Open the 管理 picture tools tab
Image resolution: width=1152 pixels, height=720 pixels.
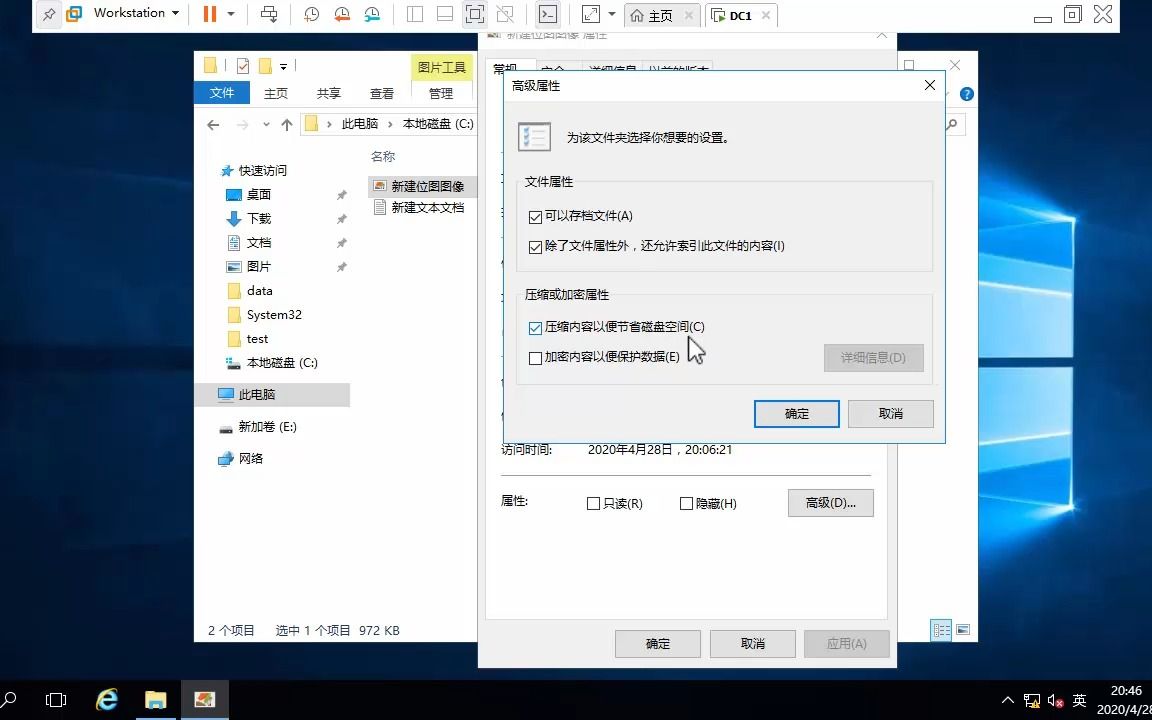coord(441,93)
